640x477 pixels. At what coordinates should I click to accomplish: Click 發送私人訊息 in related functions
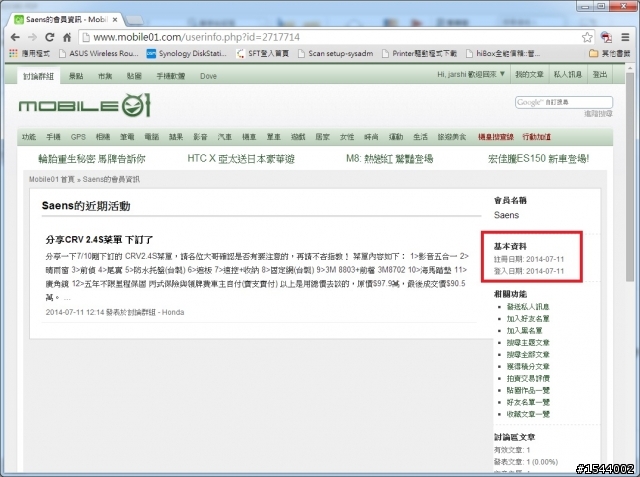pos(528,307)
